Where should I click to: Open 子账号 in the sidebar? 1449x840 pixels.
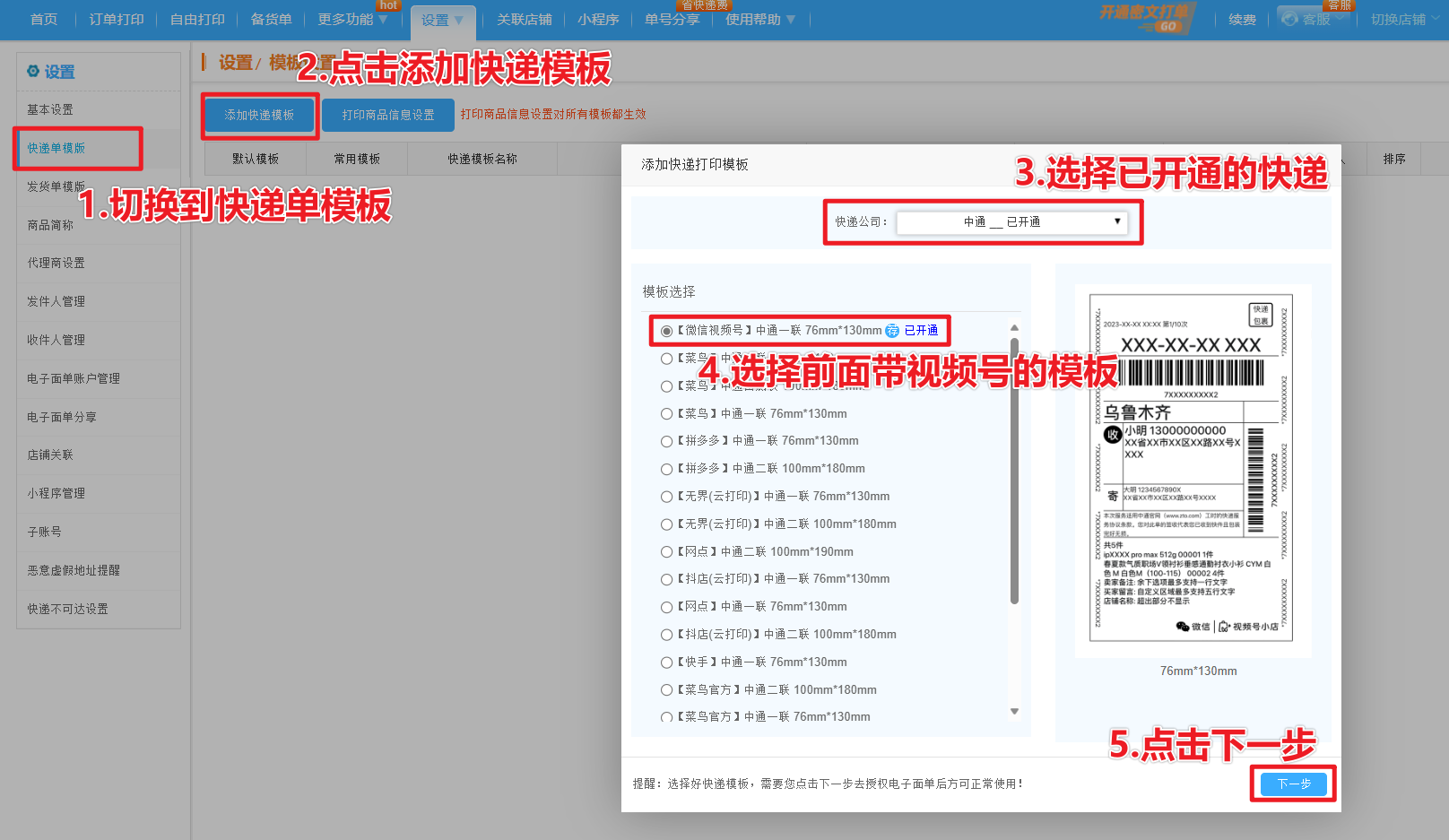[98, 532]
